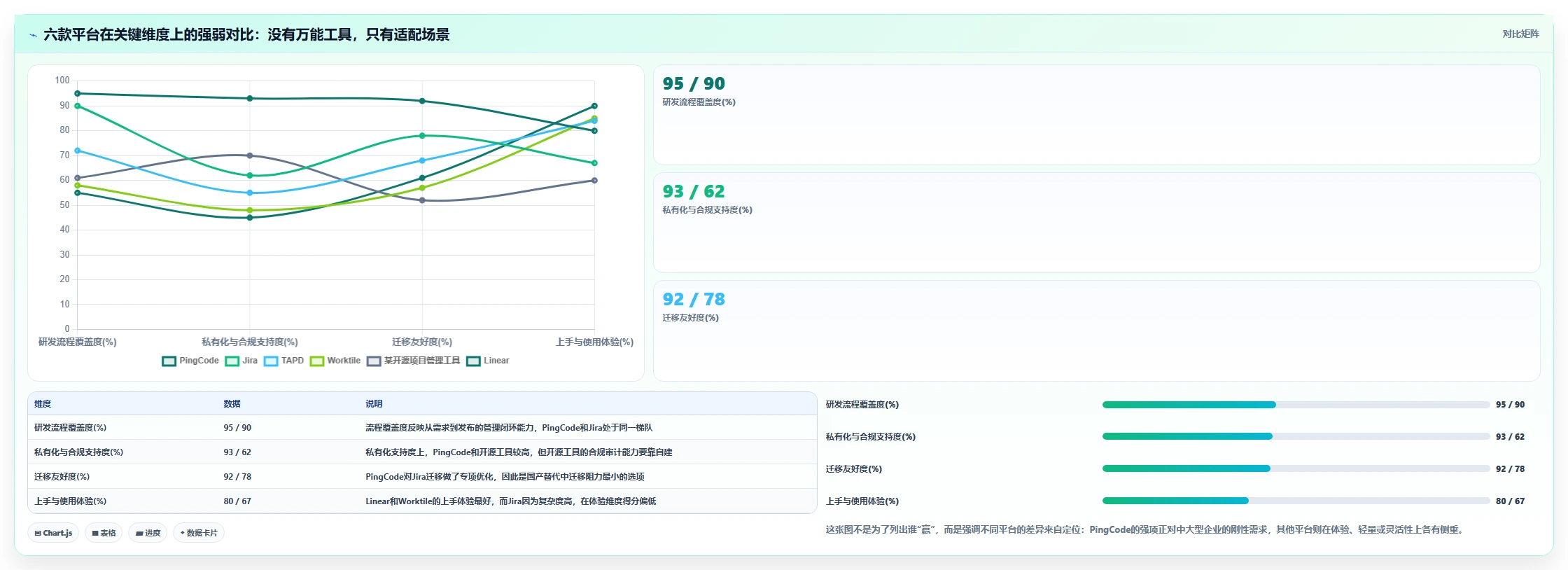
Task: Click the 92 / 78 value in the table
Action: coord(237,477)
